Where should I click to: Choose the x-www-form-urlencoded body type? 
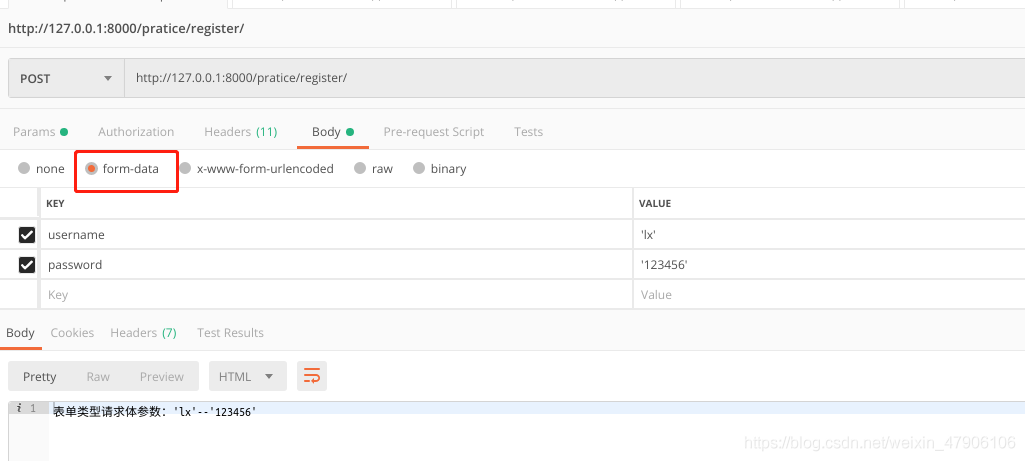coord(186,169)
